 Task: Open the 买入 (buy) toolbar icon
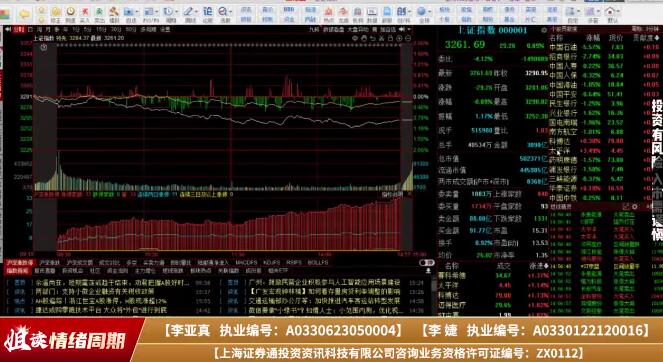coord(85,14)
